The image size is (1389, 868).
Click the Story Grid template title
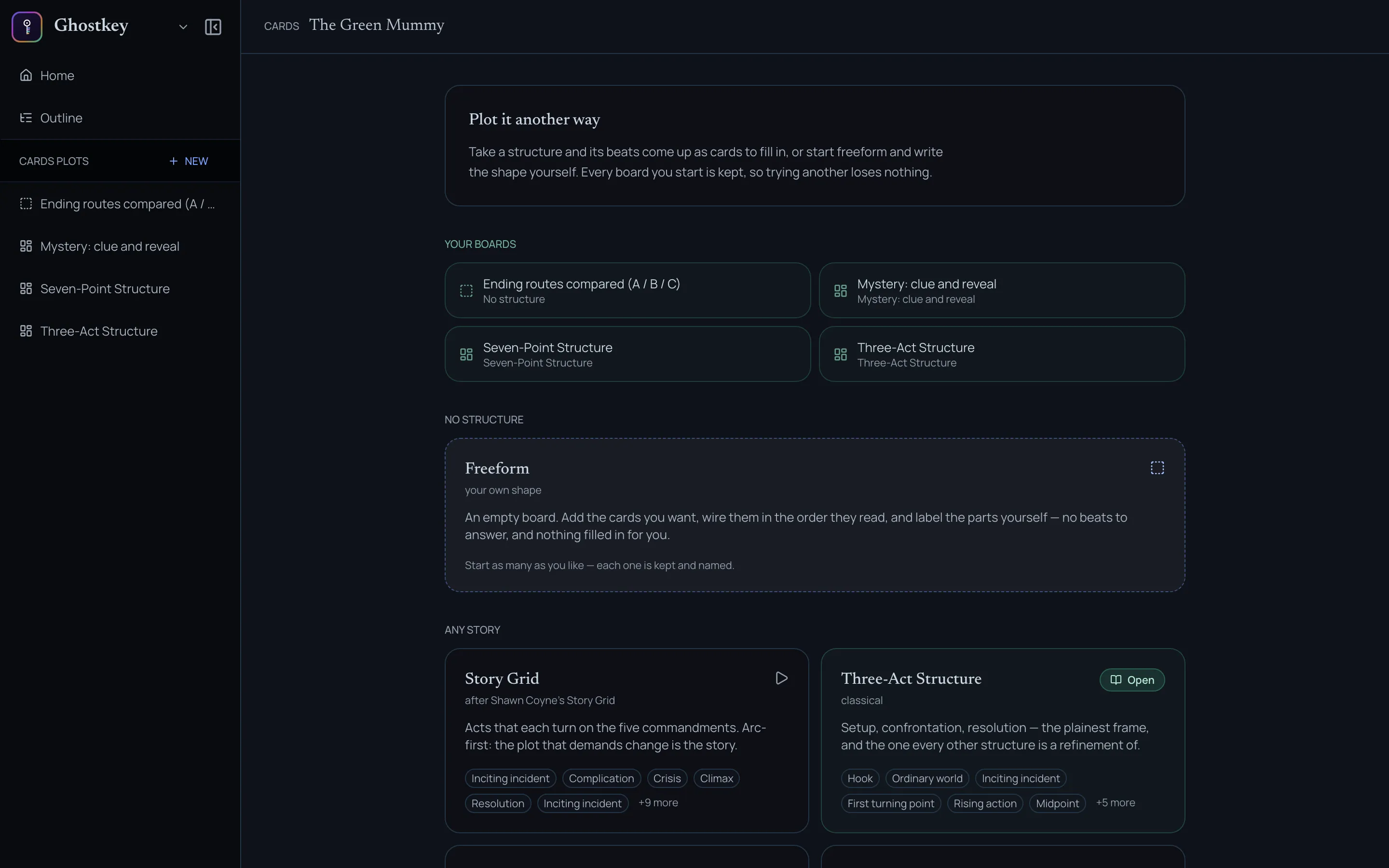click(502, 678)
